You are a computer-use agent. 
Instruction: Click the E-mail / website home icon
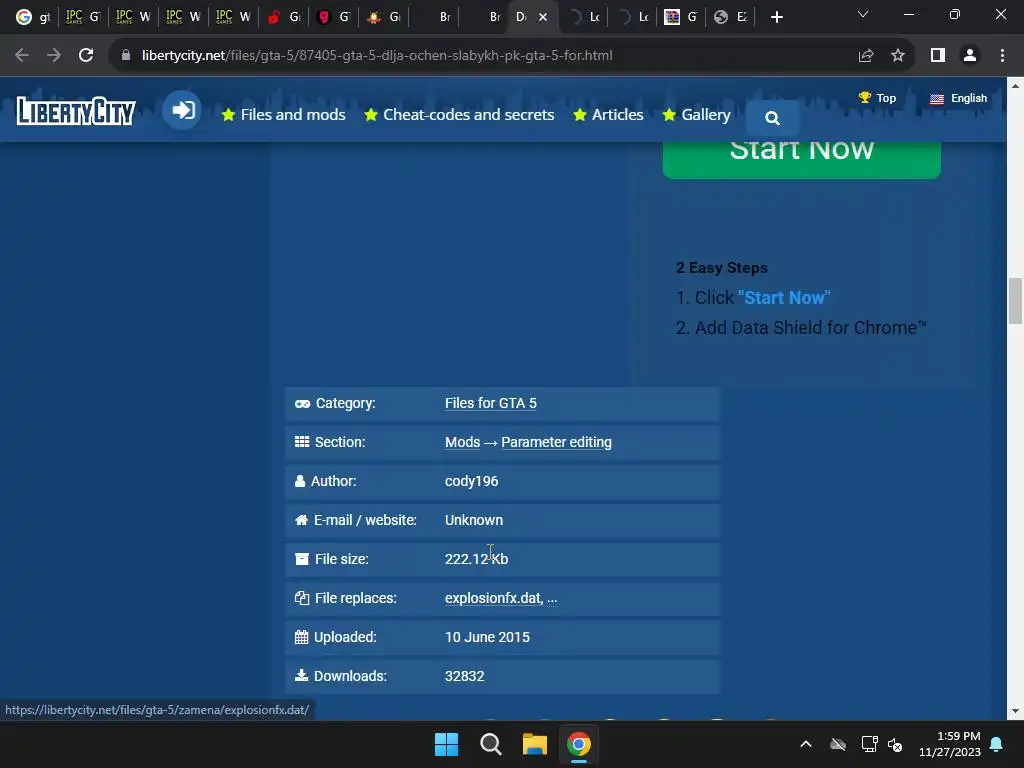[x=301, y=520]
